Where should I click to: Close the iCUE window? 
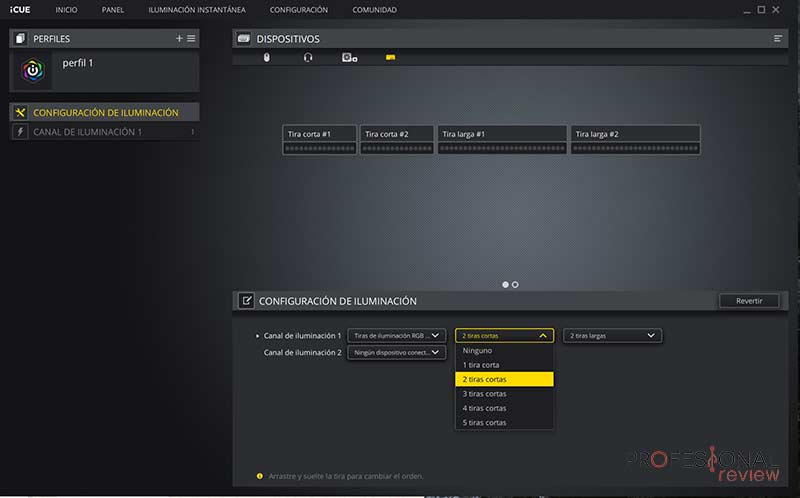coord(776,10)
